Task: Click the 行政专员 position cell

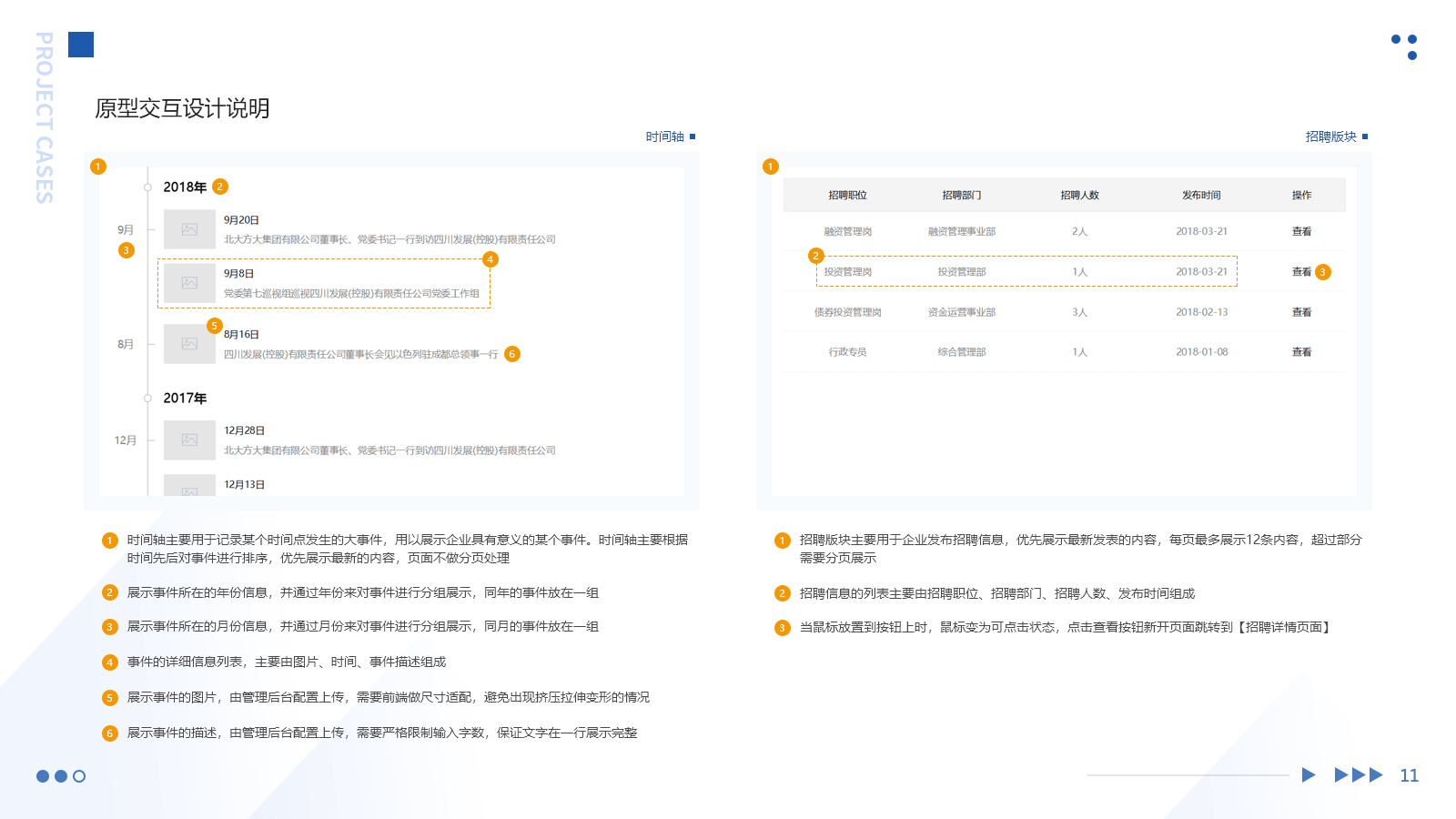Action: [x=847, y=352]
